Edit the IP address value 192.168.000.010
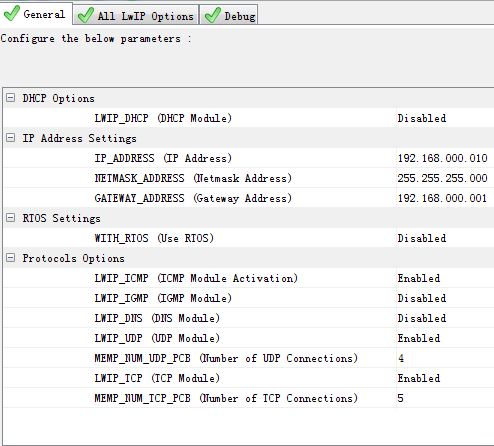This screenshot has height=446, width=494. (445, 158)
